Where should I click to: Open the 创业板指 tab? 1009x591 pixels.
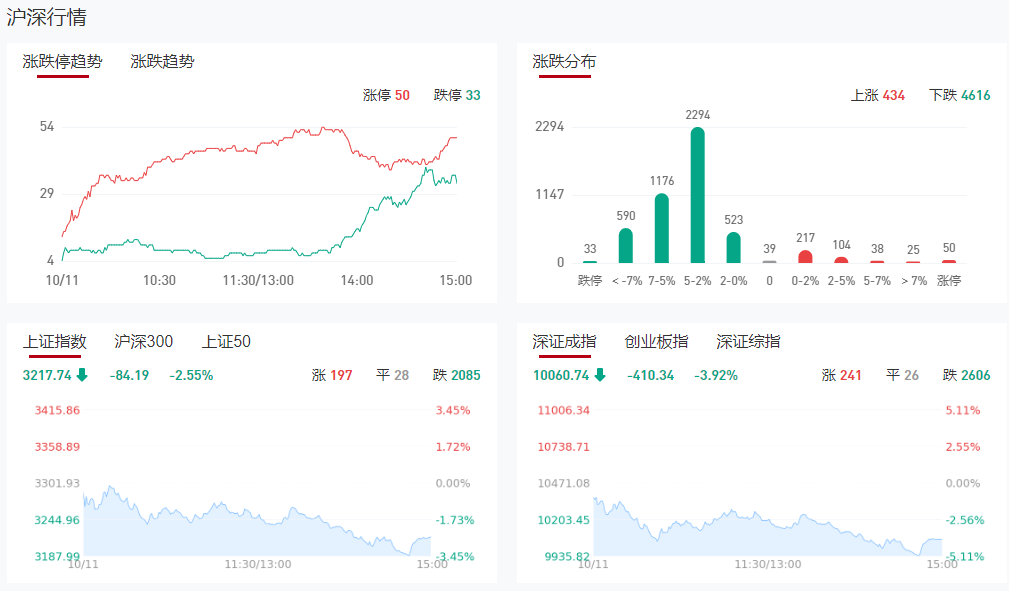(x=656, y=342)
